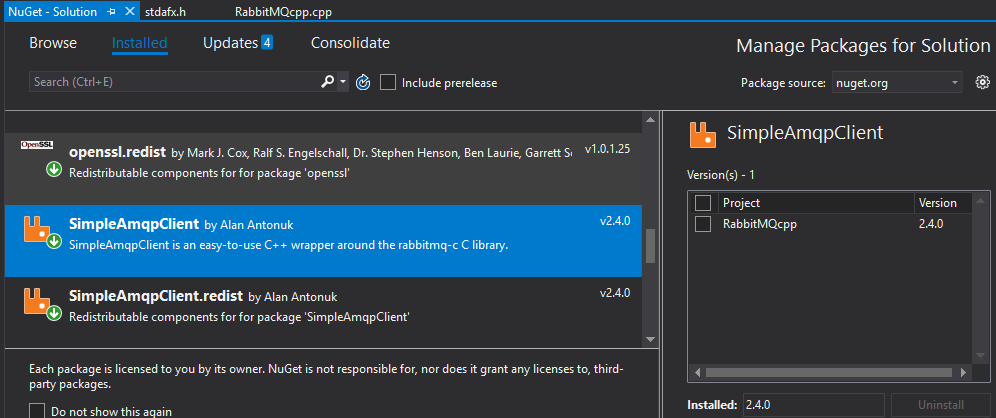This screenshot has width=996, height=418.
Task: Open the Updates tab
Action: click(x=230, y=43)
